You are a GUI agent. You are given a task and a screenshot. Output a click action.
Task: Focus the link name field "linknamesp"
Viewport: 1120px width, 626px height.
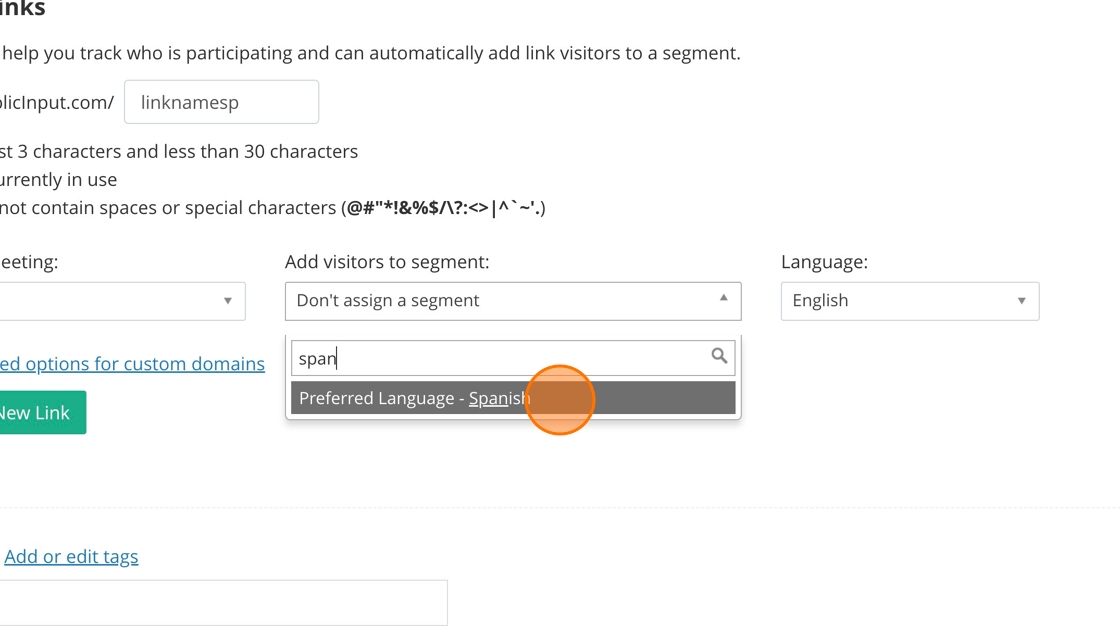click(x=221, y=102)
